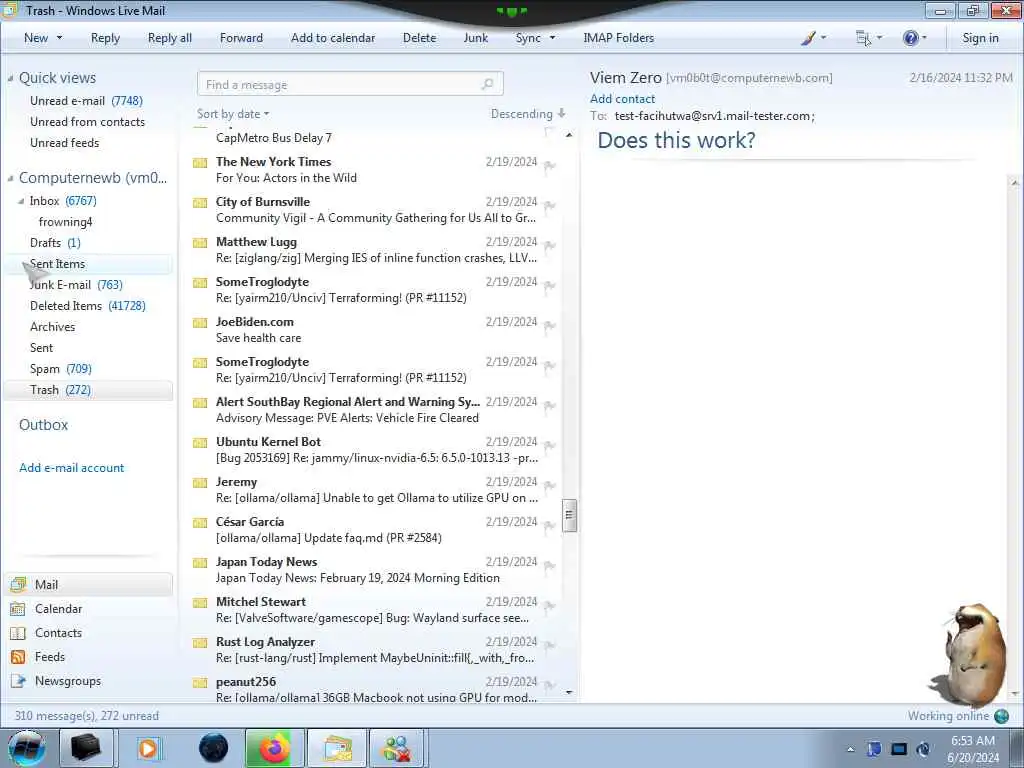
Task: Open the Windows Start orb
Action: 27,748
